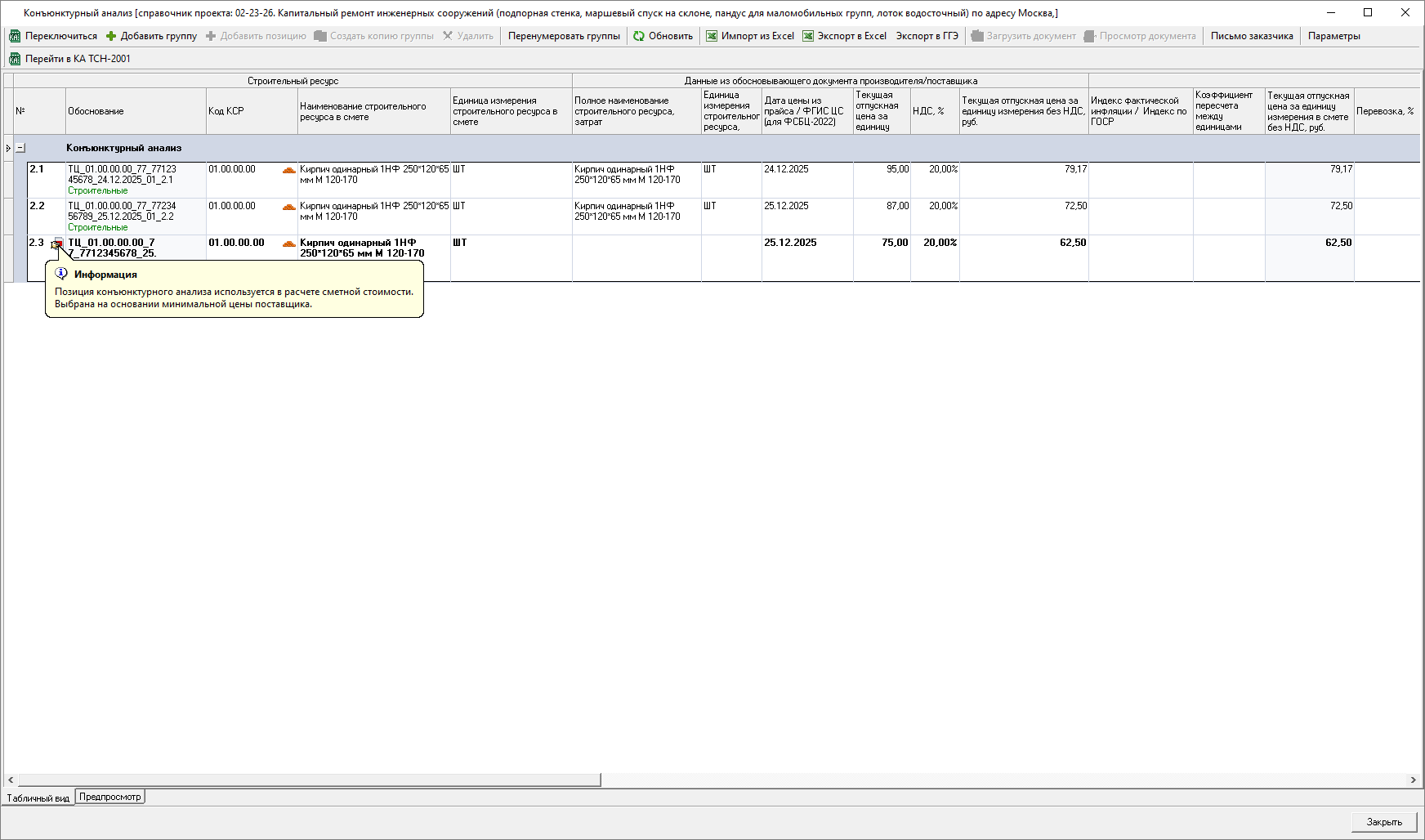
Task: Click Перенумеровать группы
Action: 564,36
